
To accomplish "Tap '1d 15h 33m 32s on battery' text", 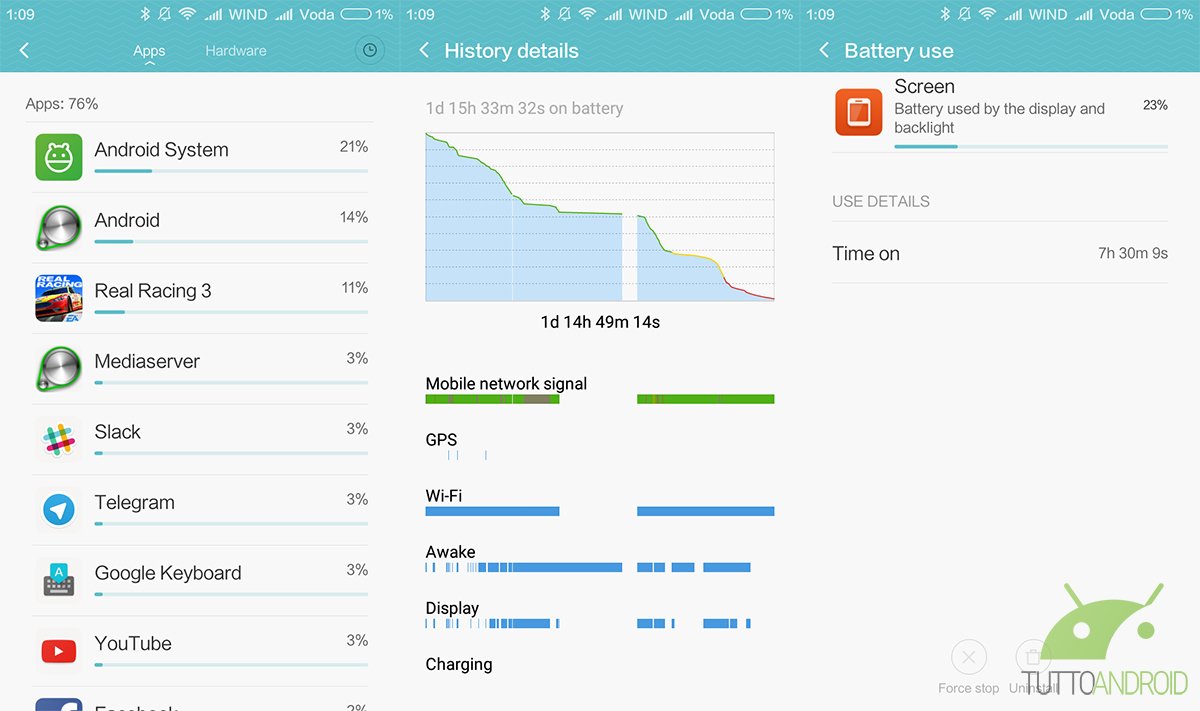I will [x=525, y=108].
